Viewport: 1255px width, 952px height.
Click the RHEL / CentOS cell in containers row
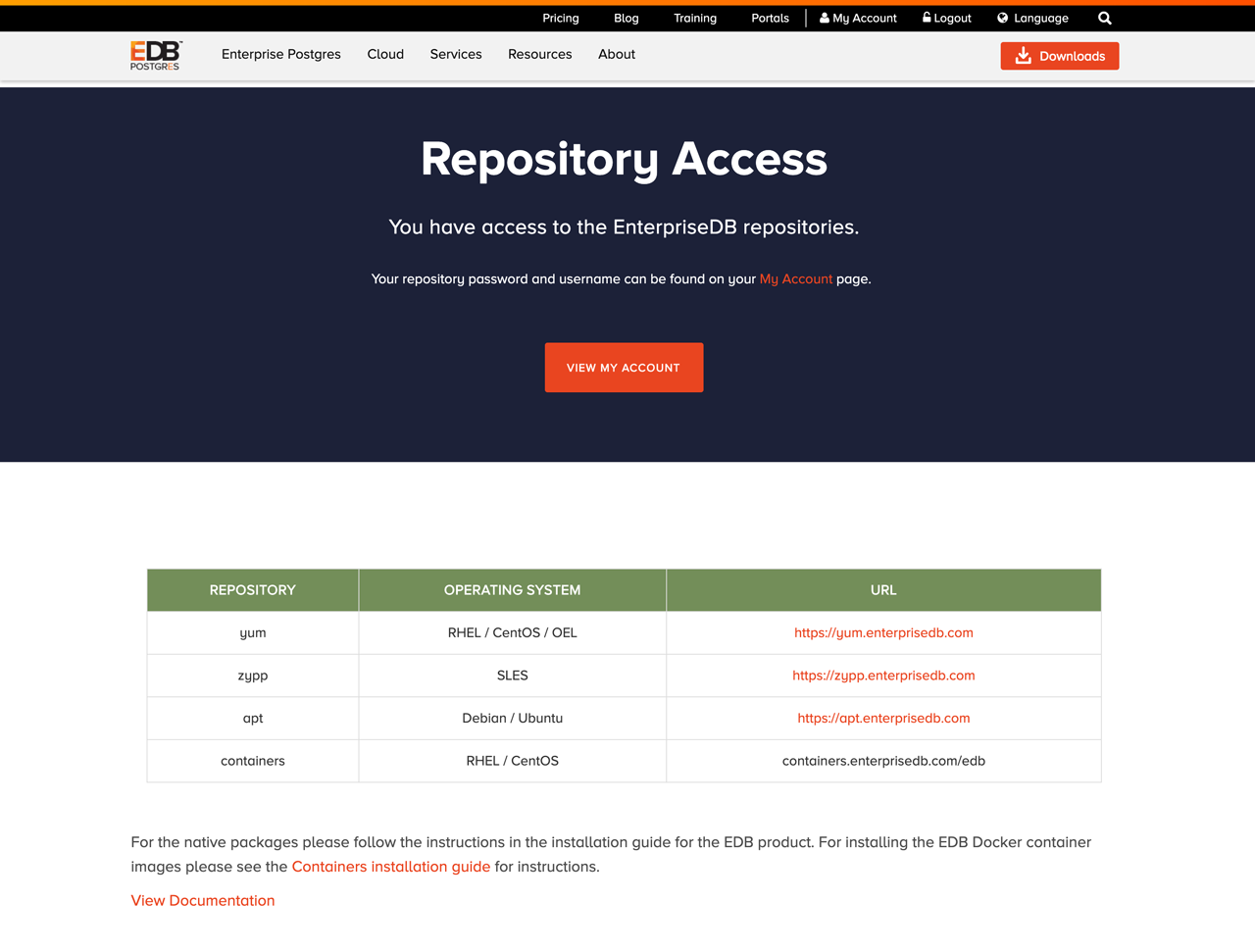pyautogui.click(x=513, y=761)
